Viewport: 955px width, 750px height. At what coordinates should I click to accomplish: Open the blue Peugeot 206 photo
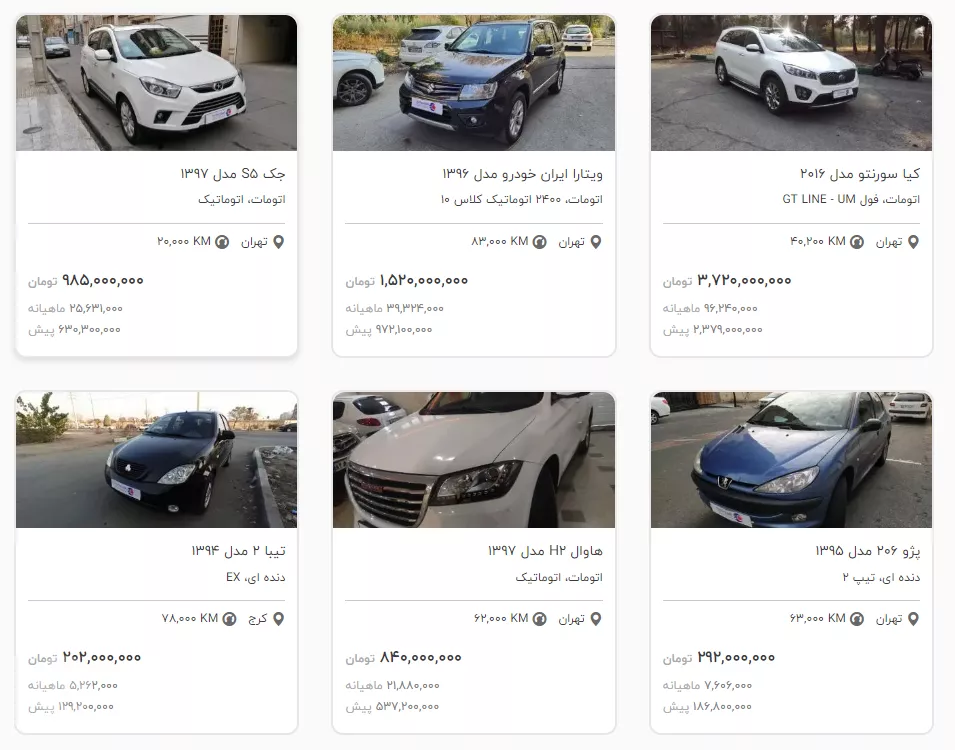(791, 460)
